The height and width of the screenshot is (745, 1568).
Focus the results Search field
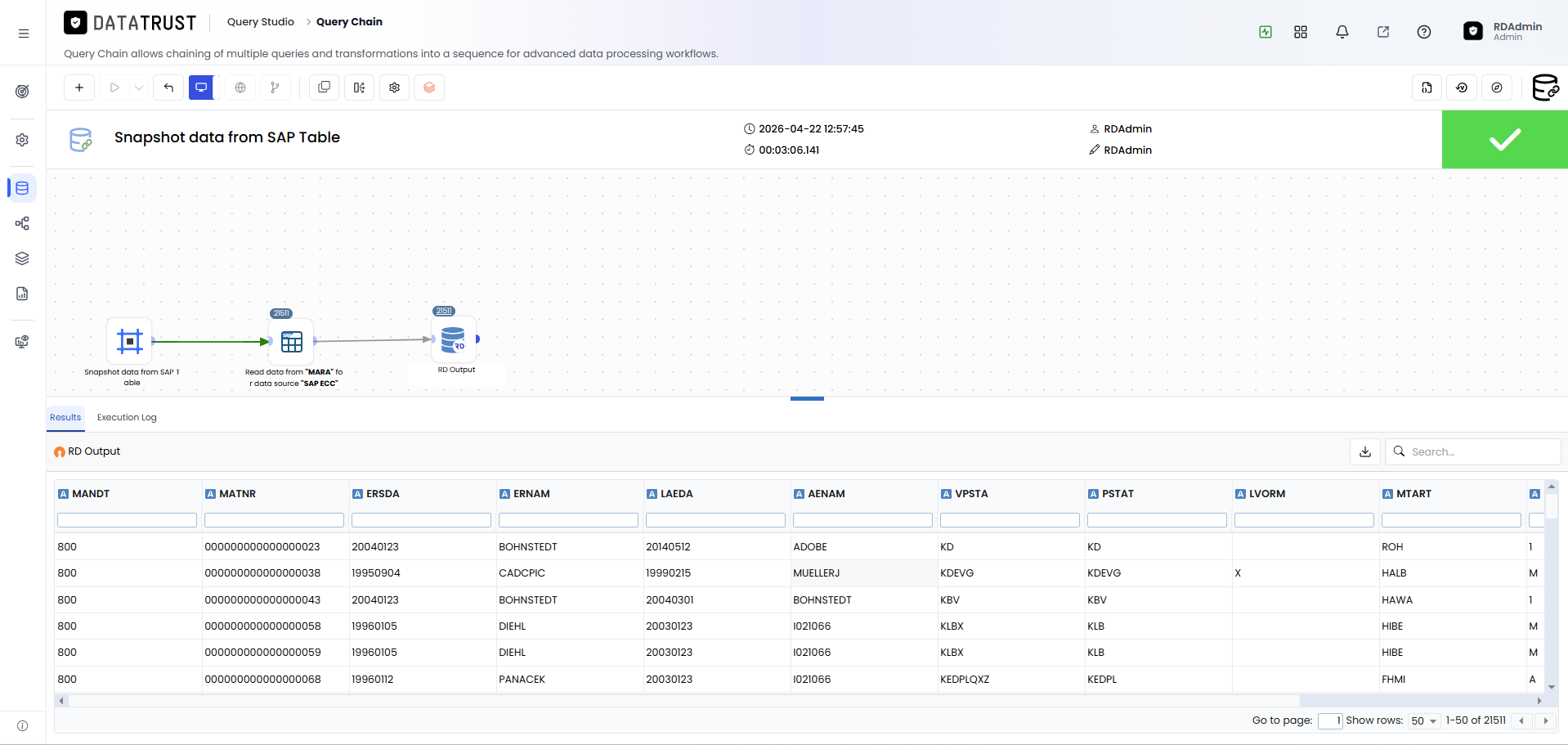tap(1473, 451)
